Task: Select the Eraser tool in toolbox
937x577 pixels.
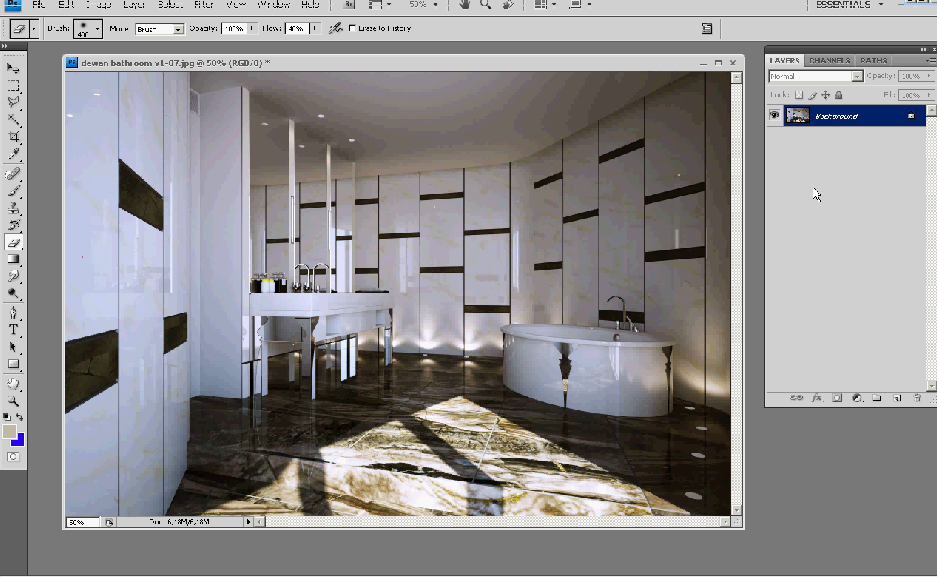Action: (x=13, y=242)
